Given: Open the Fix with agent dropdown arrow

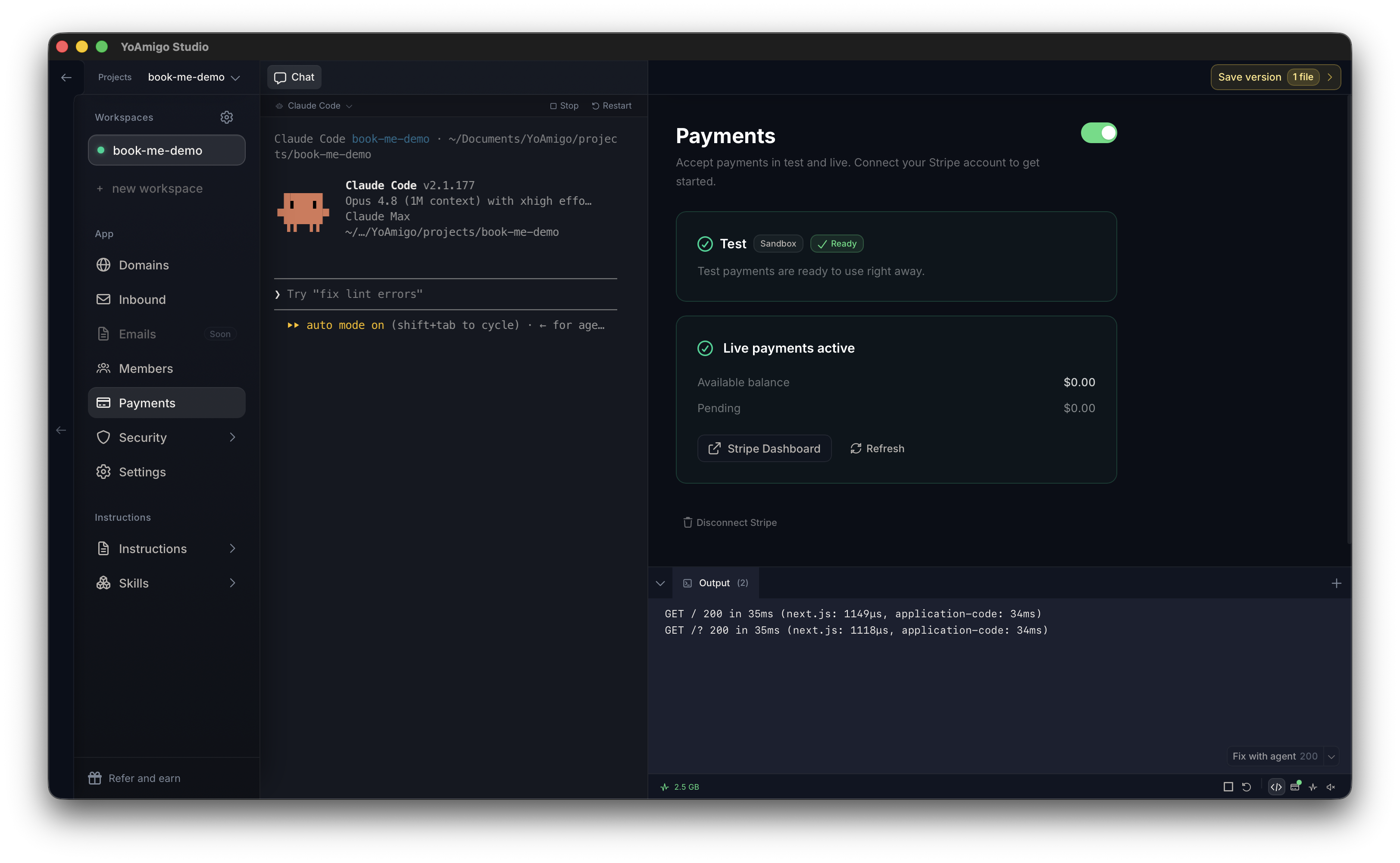Looking at the screenshot, I should (1331, 757).
